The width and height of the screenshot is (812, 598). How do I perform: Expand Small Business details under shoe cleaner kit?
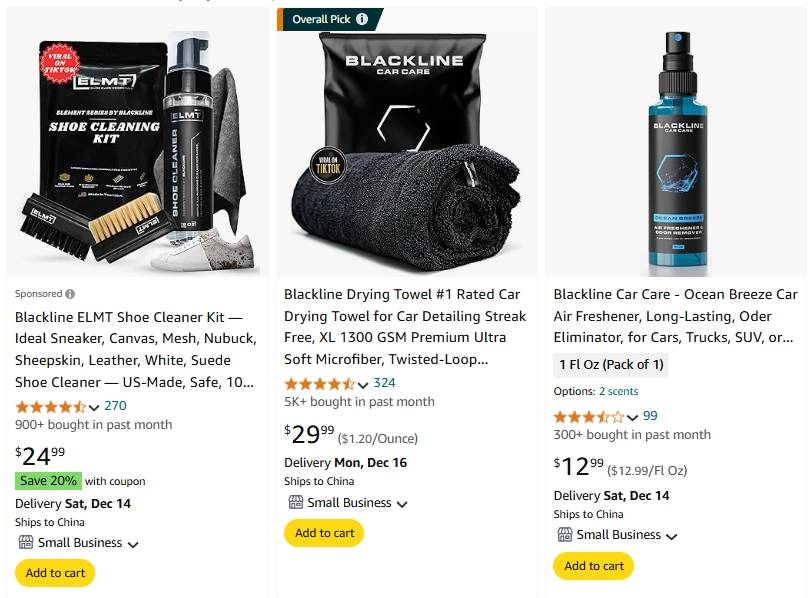pyautogui.click(x=133, y=545)
